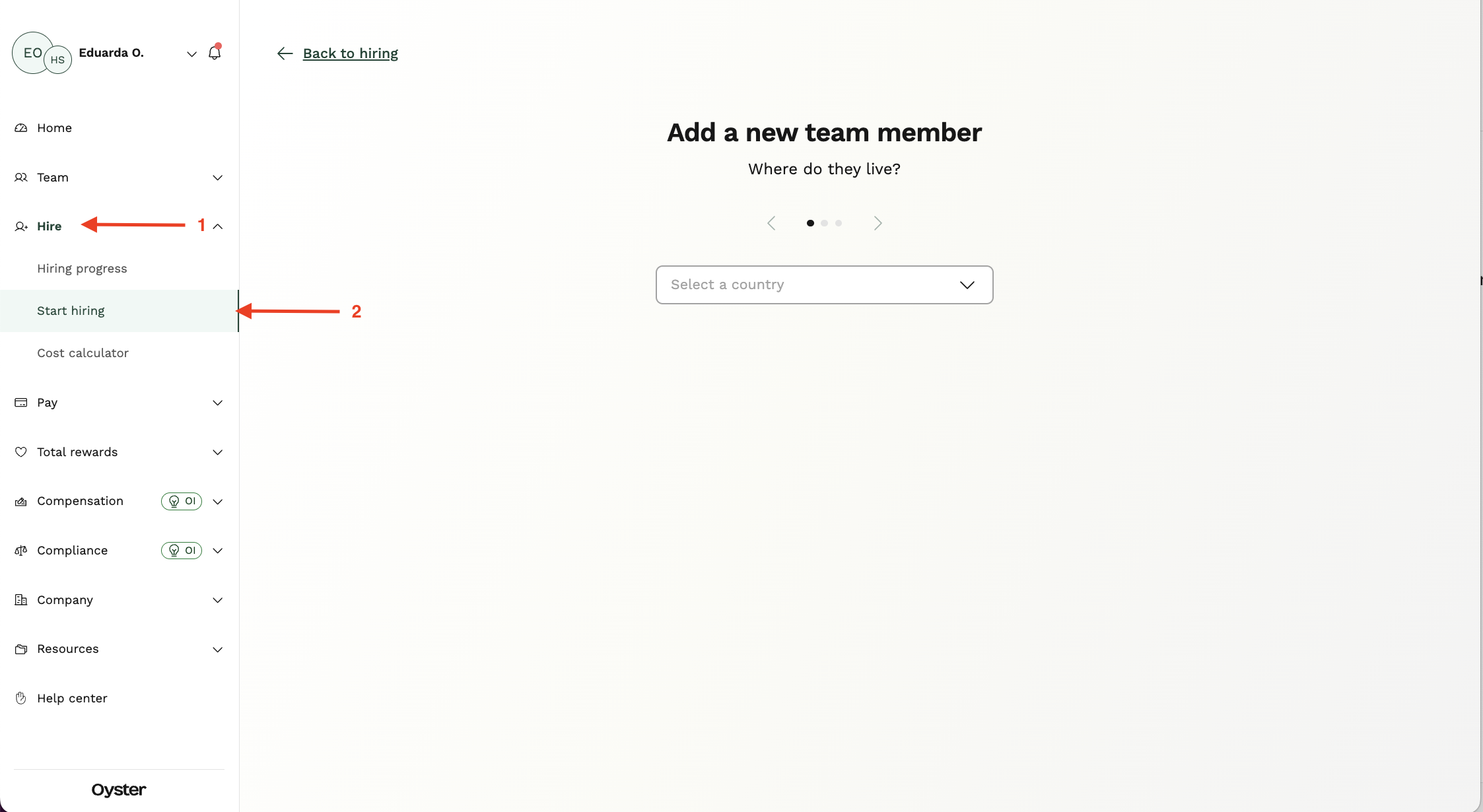Select Cost calculator under Hire
The height and width of the screenshot is (812, 1483).
(83, 353)
